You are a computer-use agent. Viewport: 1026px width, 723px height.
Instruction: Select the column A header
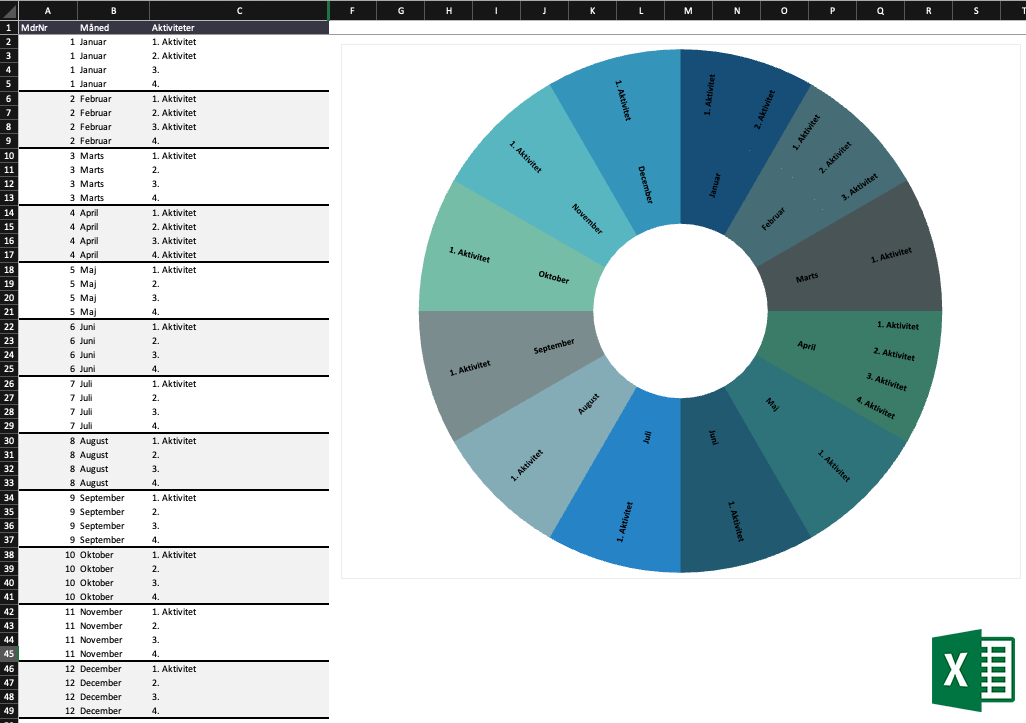[x=48, y=10]
